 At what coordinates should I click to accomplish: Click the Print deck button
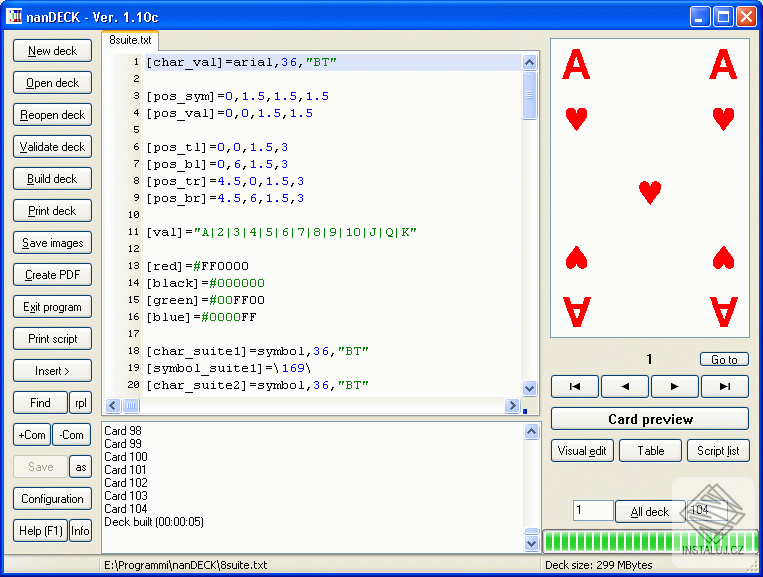coord(53,211)
